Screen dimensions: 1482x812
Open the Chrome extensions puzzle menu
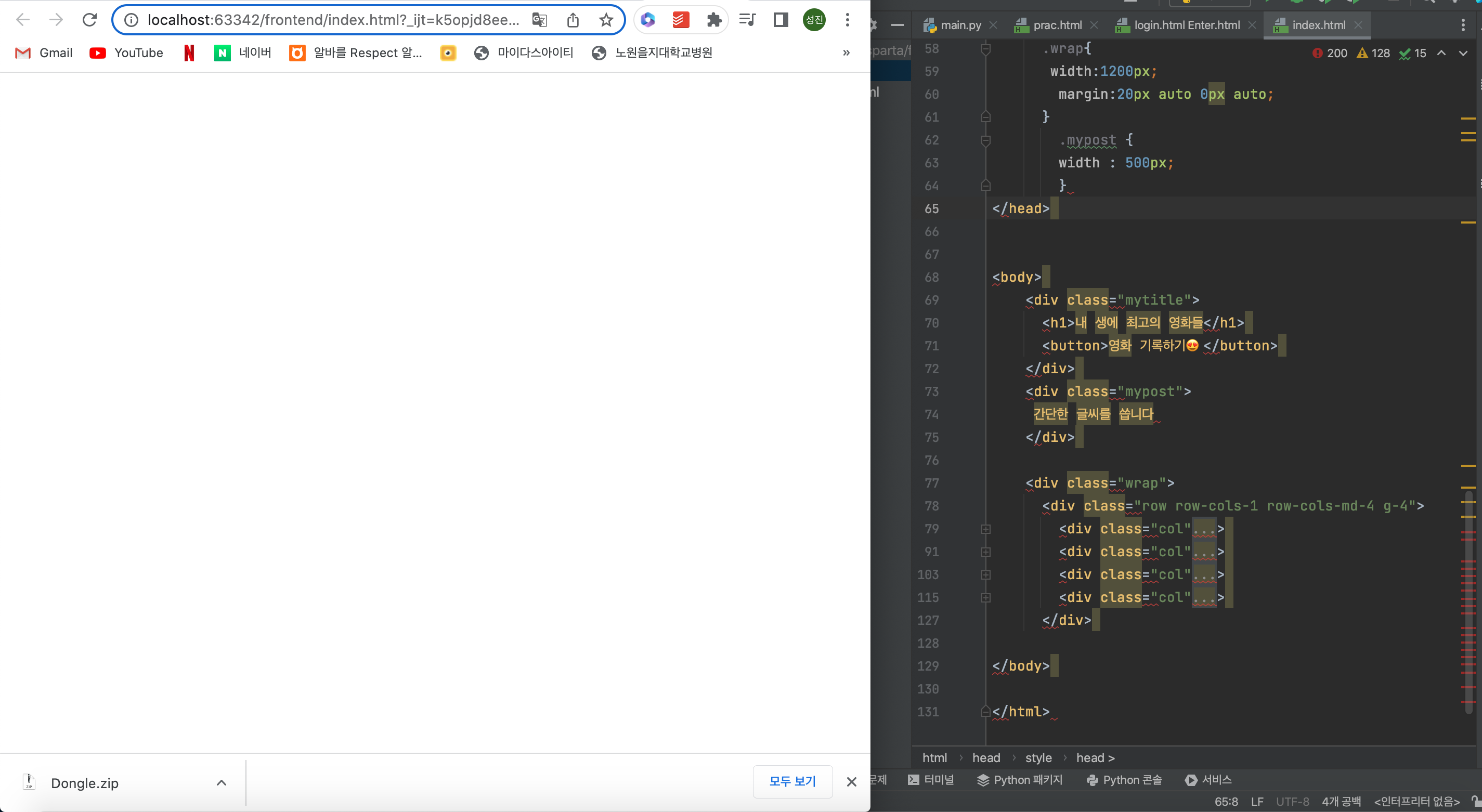click(x=714, y=20)
